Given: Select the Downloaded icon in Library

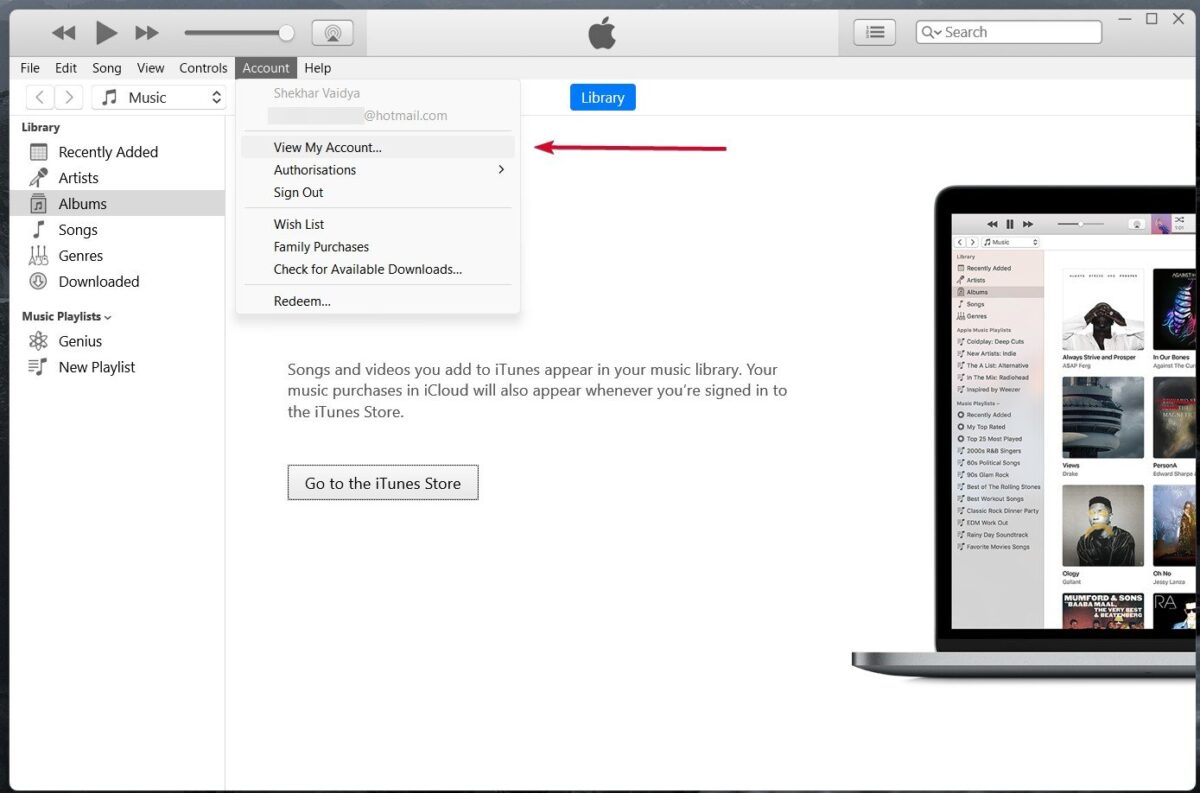Looking at the screenshot, I should pyautogui.click(x=38, y=281).
